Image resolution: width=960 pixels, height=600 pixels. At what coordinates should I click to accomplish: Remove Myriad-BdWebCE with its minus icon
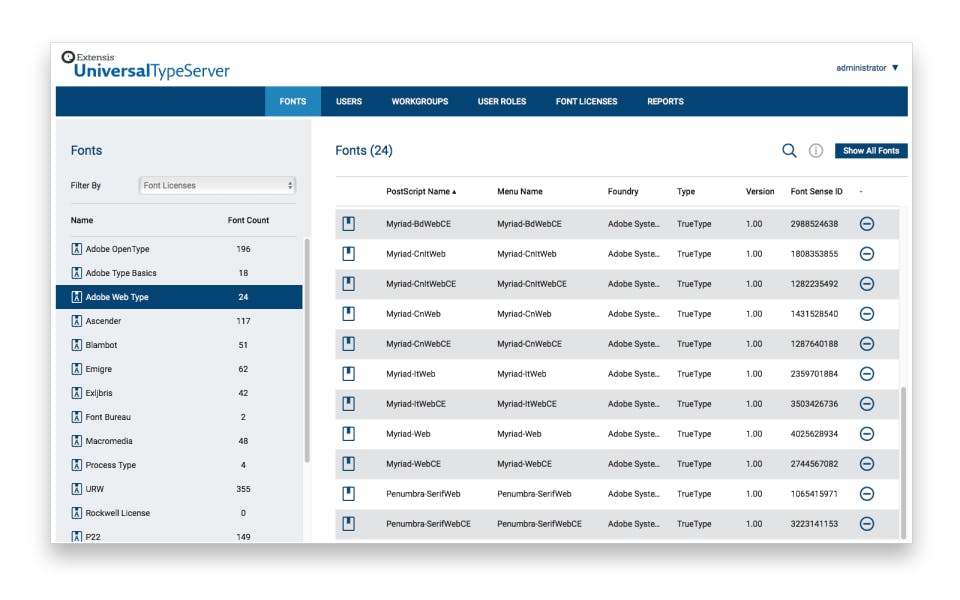coord(867,224)
